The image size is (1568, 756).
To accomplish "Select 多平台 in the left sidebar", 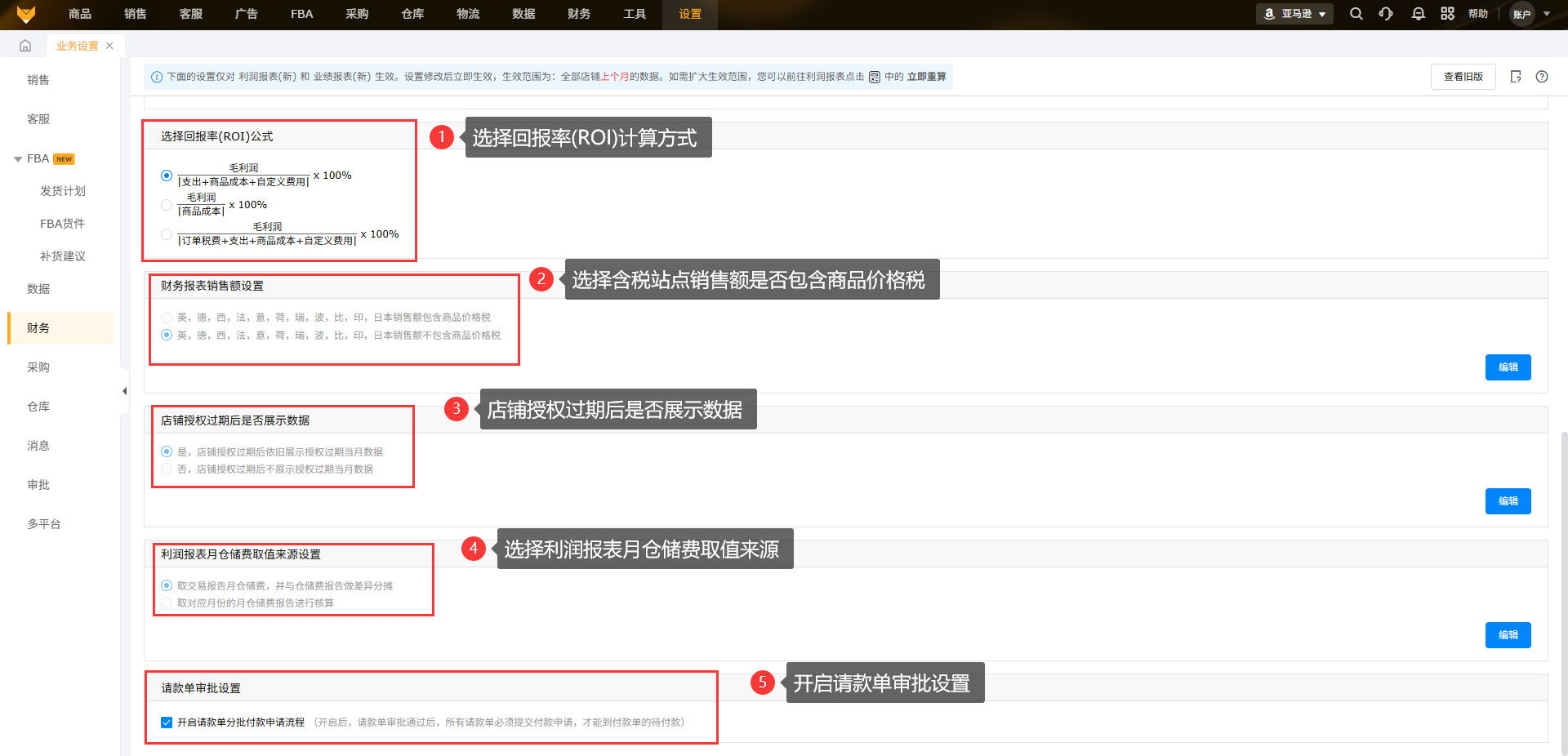I will click(x=44, y=524).
